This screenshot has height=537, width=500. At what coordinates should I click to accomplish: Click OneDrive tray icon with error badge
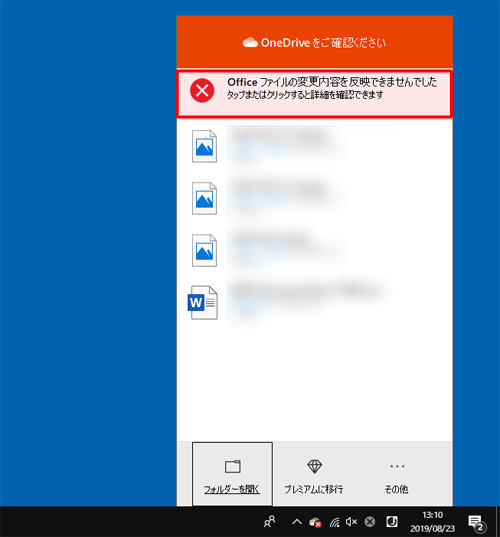[315, 522]
